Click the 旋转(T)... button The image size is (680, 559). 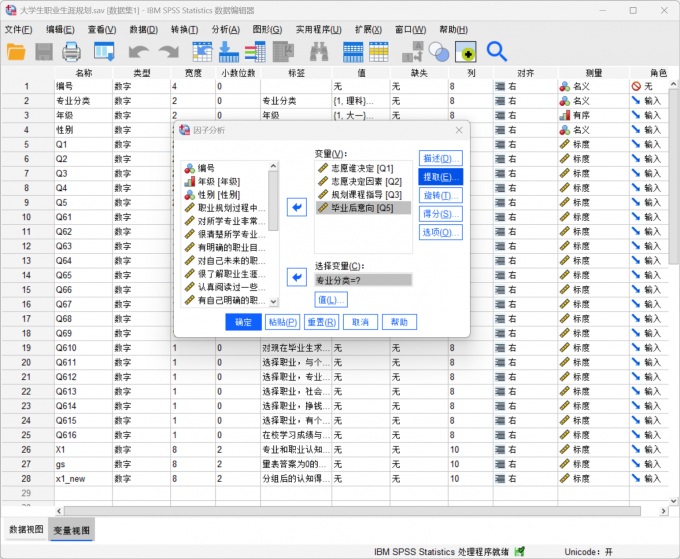tap(441, 196)
